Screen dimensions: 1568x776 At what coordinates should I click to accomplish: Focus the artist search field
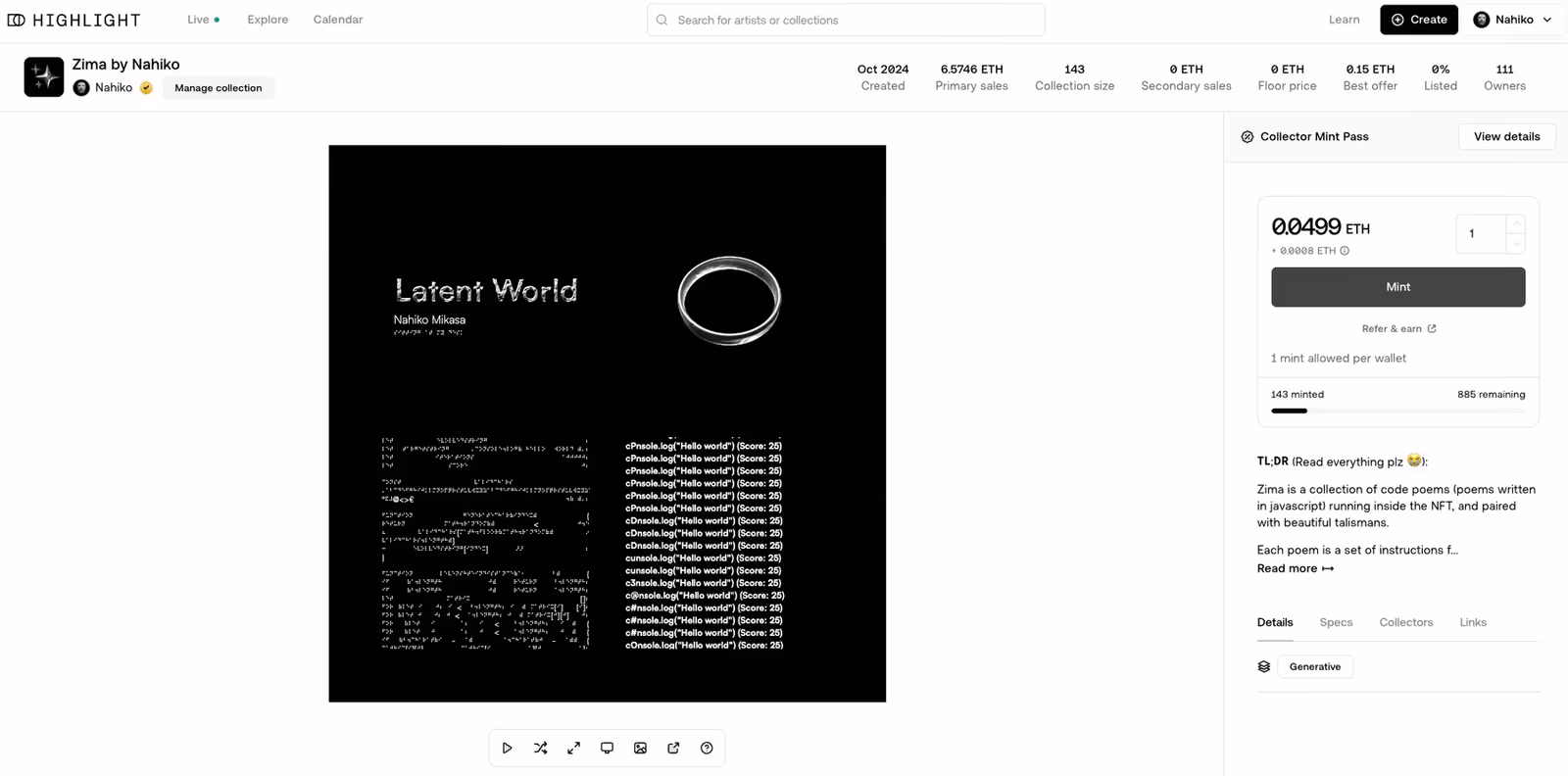pos(846,20)
